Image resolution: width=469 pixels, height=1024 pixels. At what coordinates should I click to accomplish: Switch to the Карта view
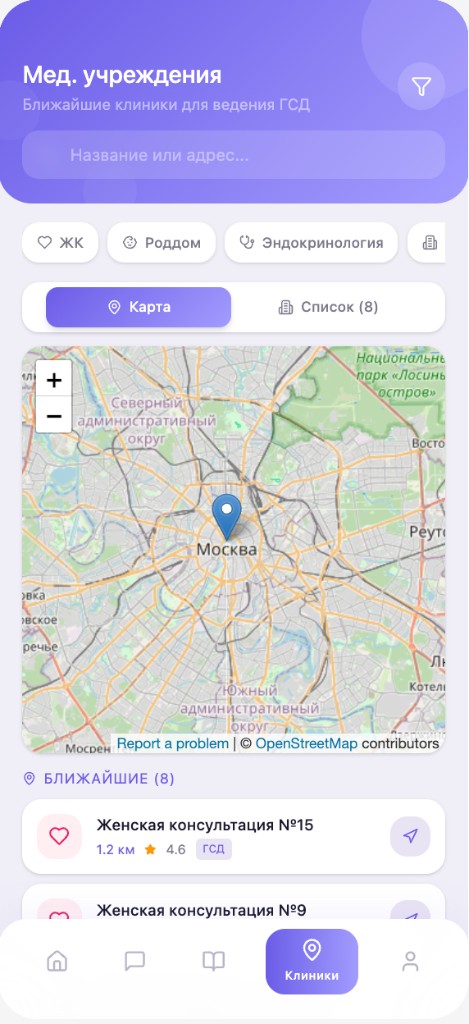tap(138, 307)
